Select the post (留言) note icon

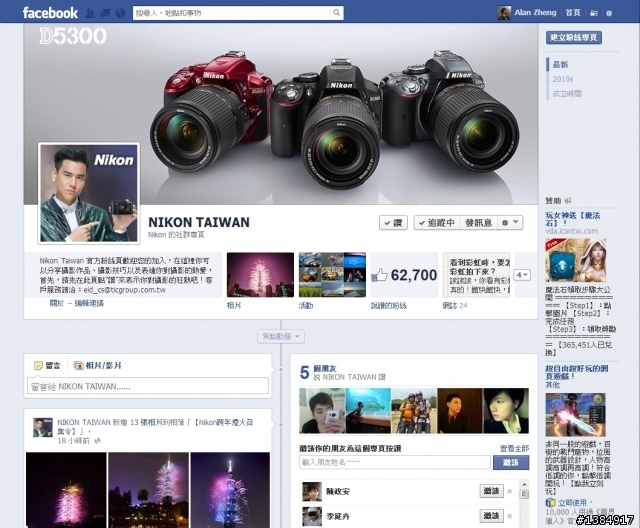click(x=38, y=365)
